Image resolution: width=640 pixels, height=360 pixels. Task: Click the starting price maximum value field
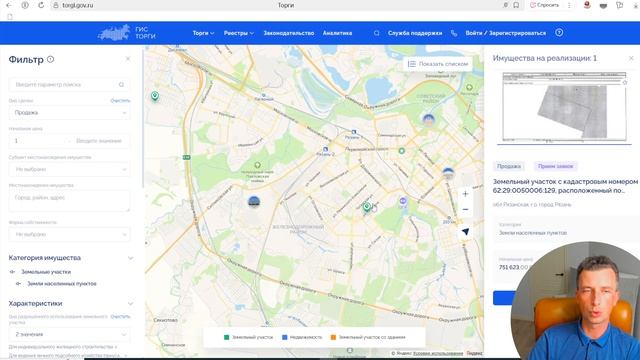[100, 141]
